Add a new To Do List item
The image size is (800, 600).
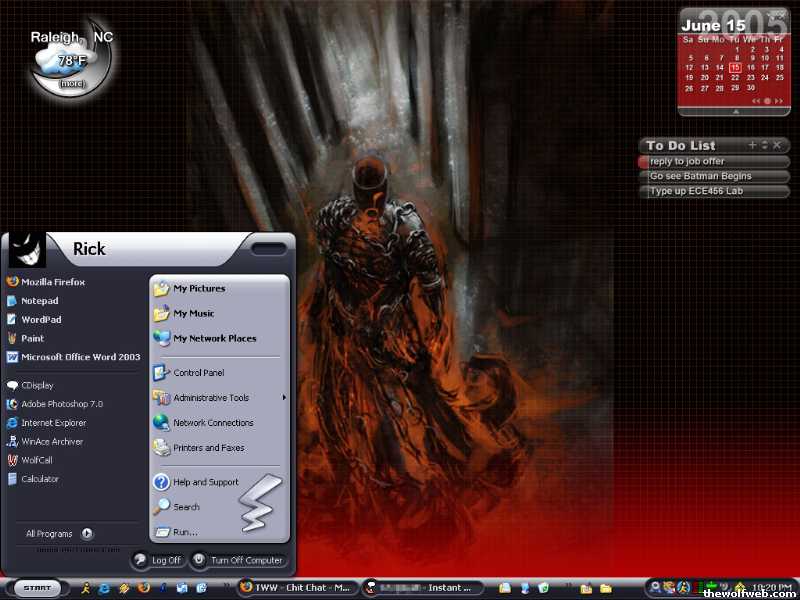tap(752, 146)
